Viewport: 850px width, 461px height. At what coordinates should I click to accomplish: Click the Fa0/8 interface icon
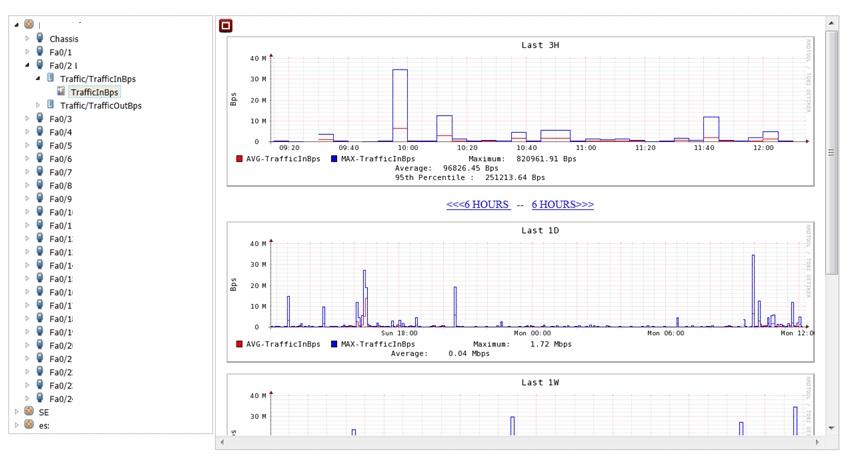(x=40, y=184)
